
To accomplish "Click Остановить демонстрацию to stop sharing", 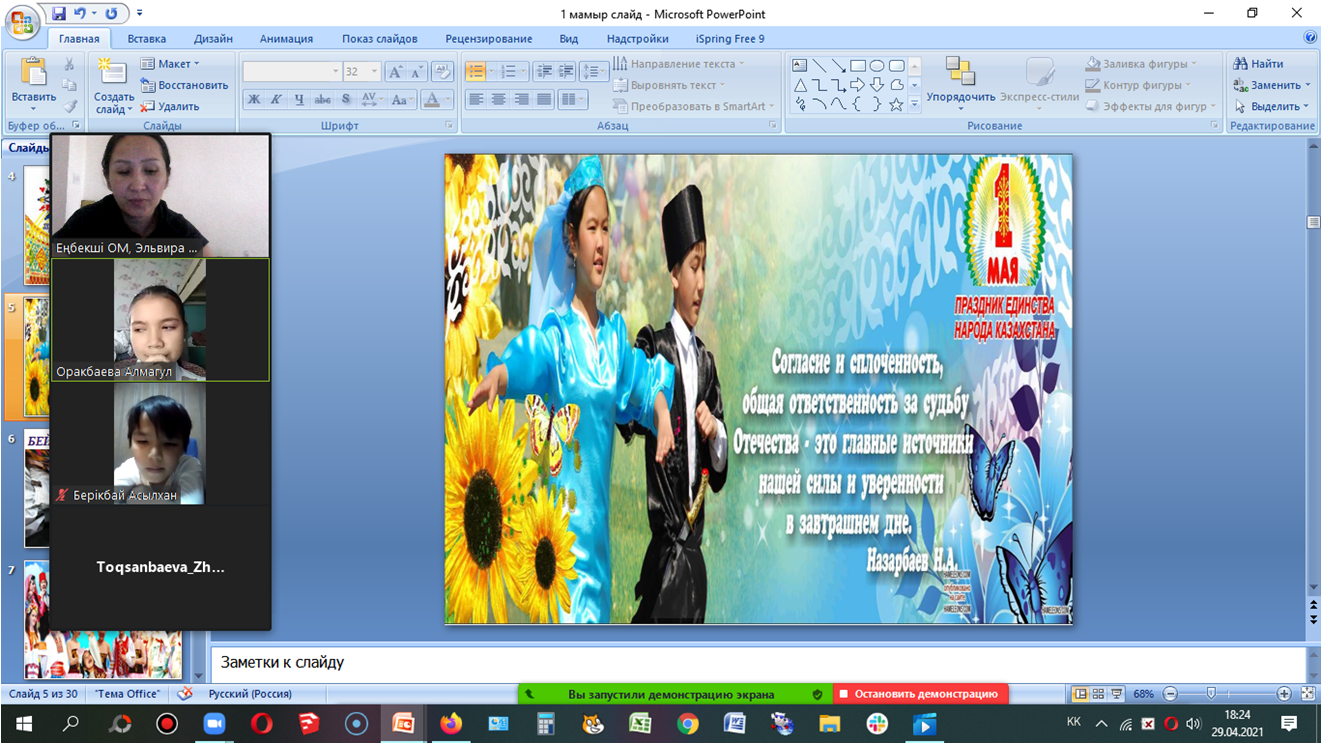I will coord(920,694).
